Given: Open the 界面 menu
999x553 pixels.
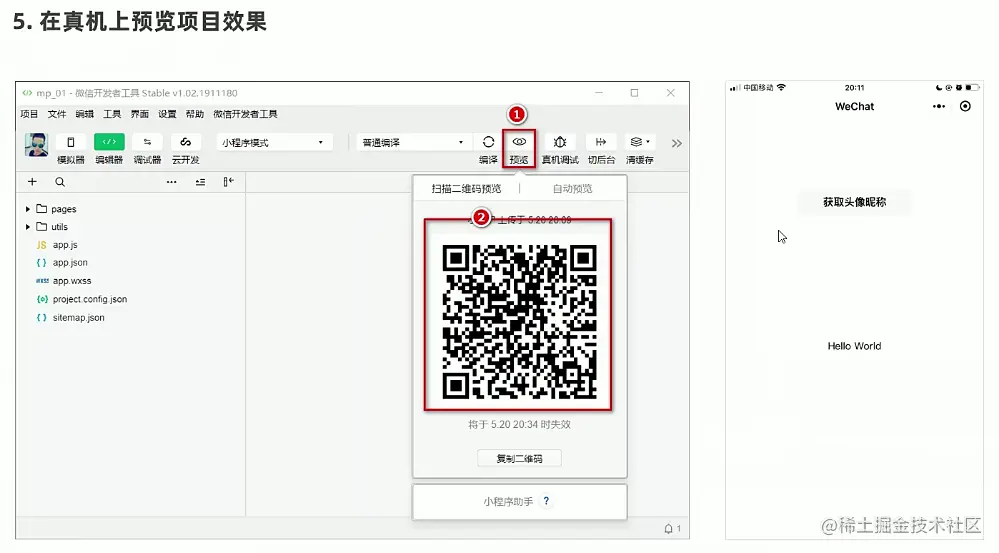Looking at the screenshot, I should click(140, 114).
